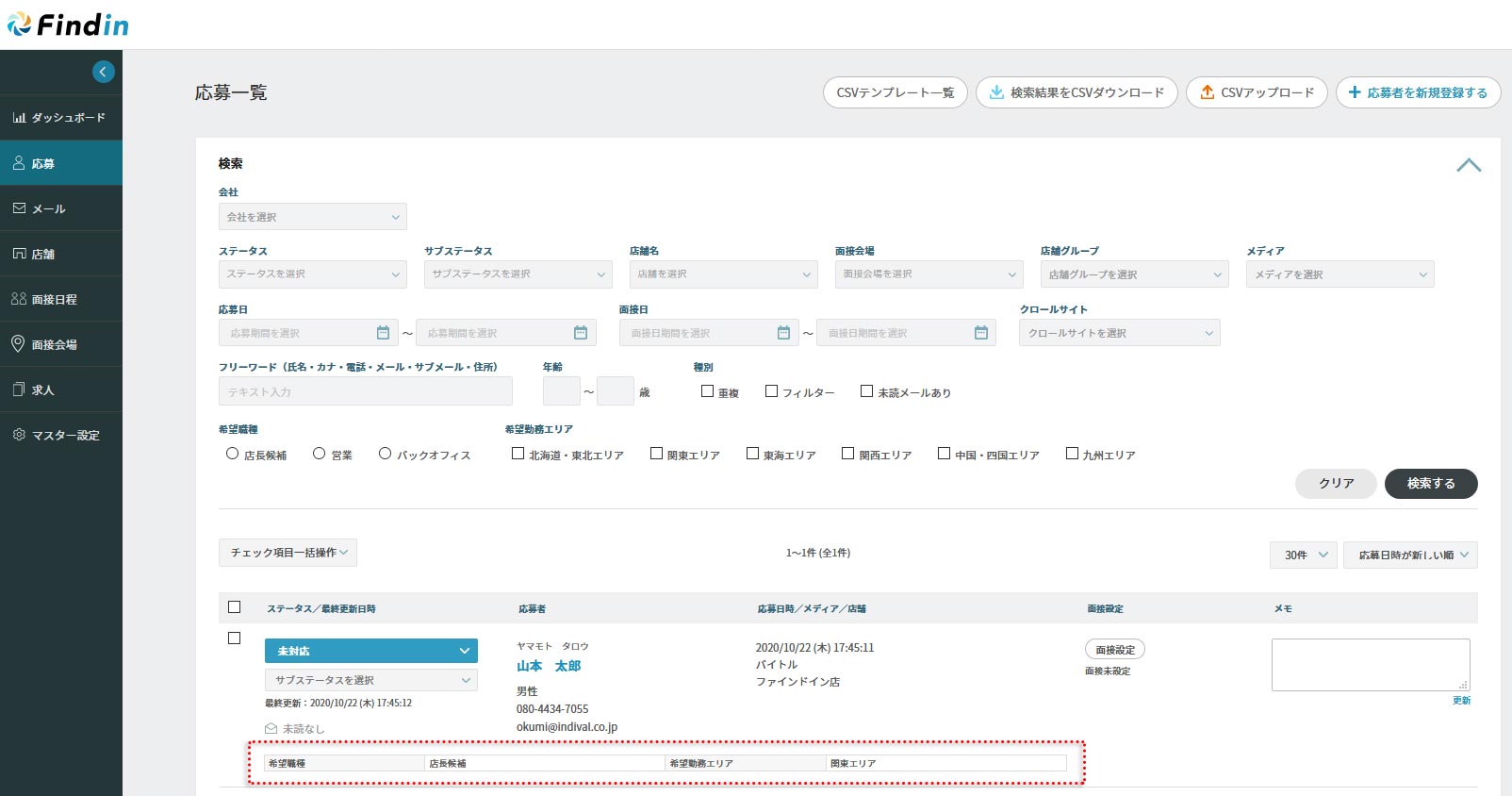
Task: Click the download icon for 検索結果をCSVダウンロード
Action: [996, 92]
